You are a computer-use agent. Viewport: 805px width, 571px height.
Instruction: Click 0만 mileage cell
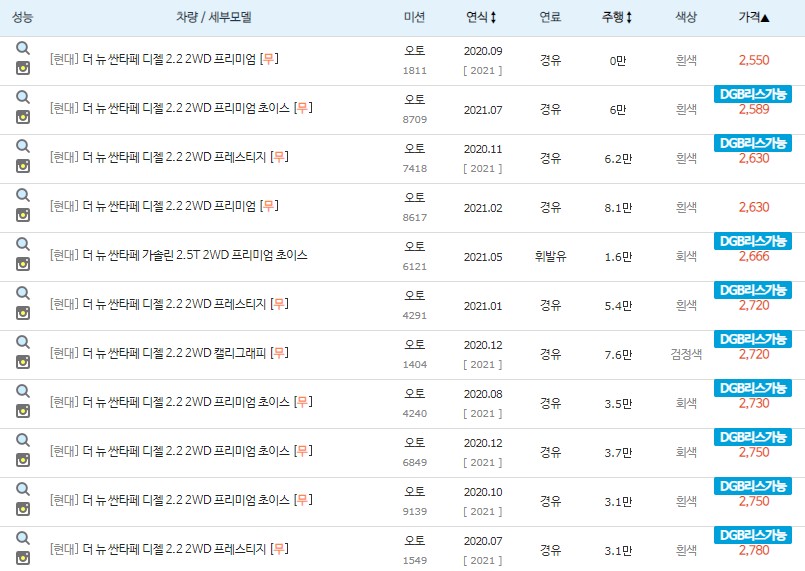(x=618, y=61)
